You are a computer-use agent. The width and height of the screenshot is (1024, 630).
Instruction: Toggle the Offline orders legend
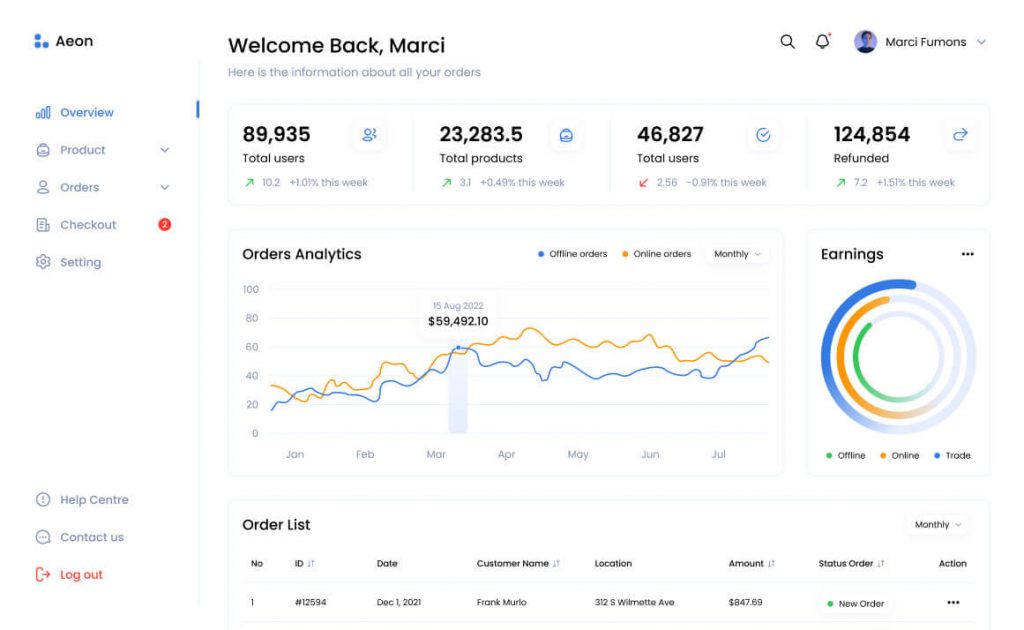coord(571,254)
